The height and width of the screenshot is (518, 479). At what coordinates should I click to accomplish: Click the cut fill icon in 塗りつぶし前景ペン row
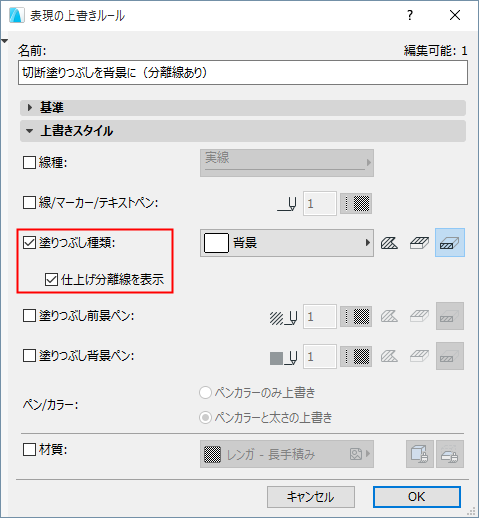coord(389,316)
